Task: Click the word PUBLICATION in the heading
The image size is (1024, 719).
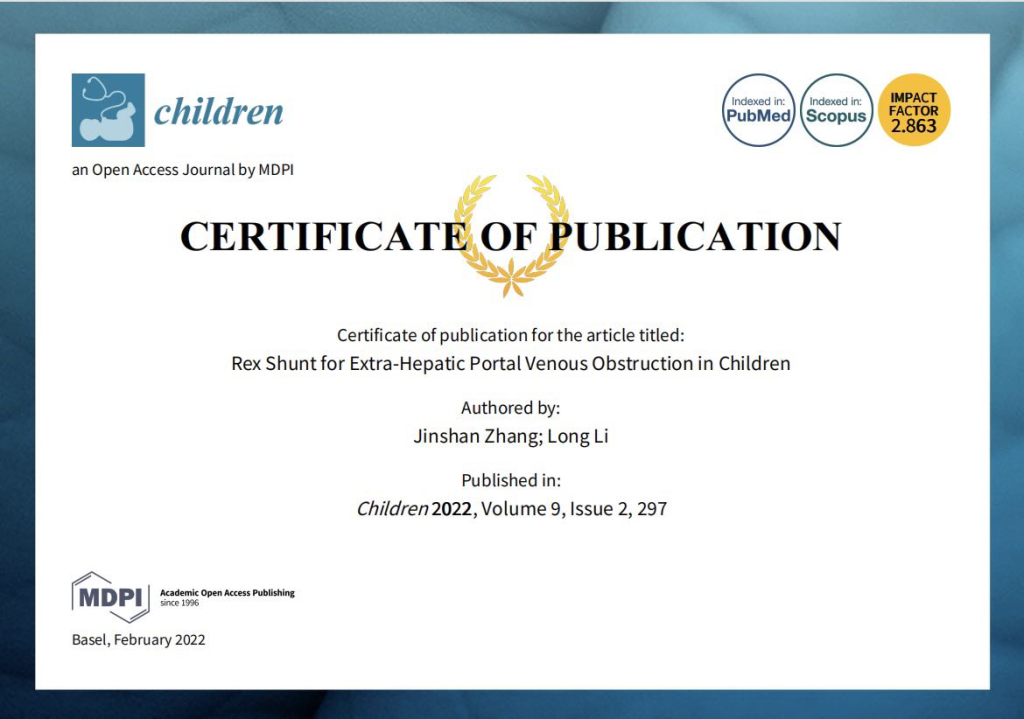Action: coord(696,236)
